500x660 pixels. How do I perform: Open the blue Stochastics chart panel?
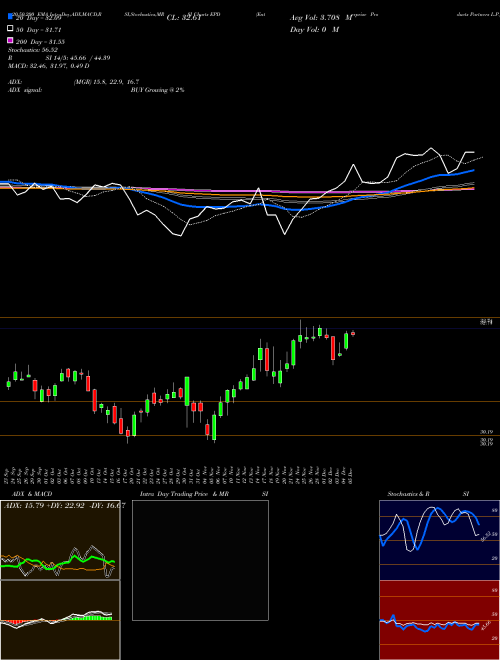pos(439,540)
